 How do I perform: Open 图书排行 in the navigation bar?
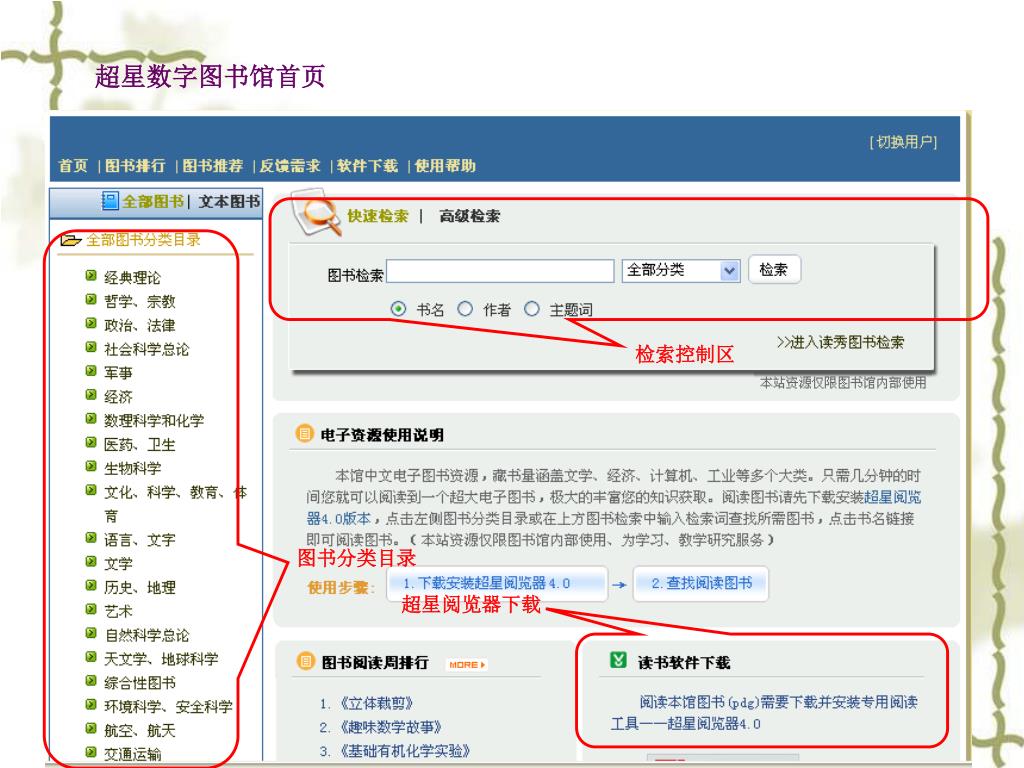(135, 166)
